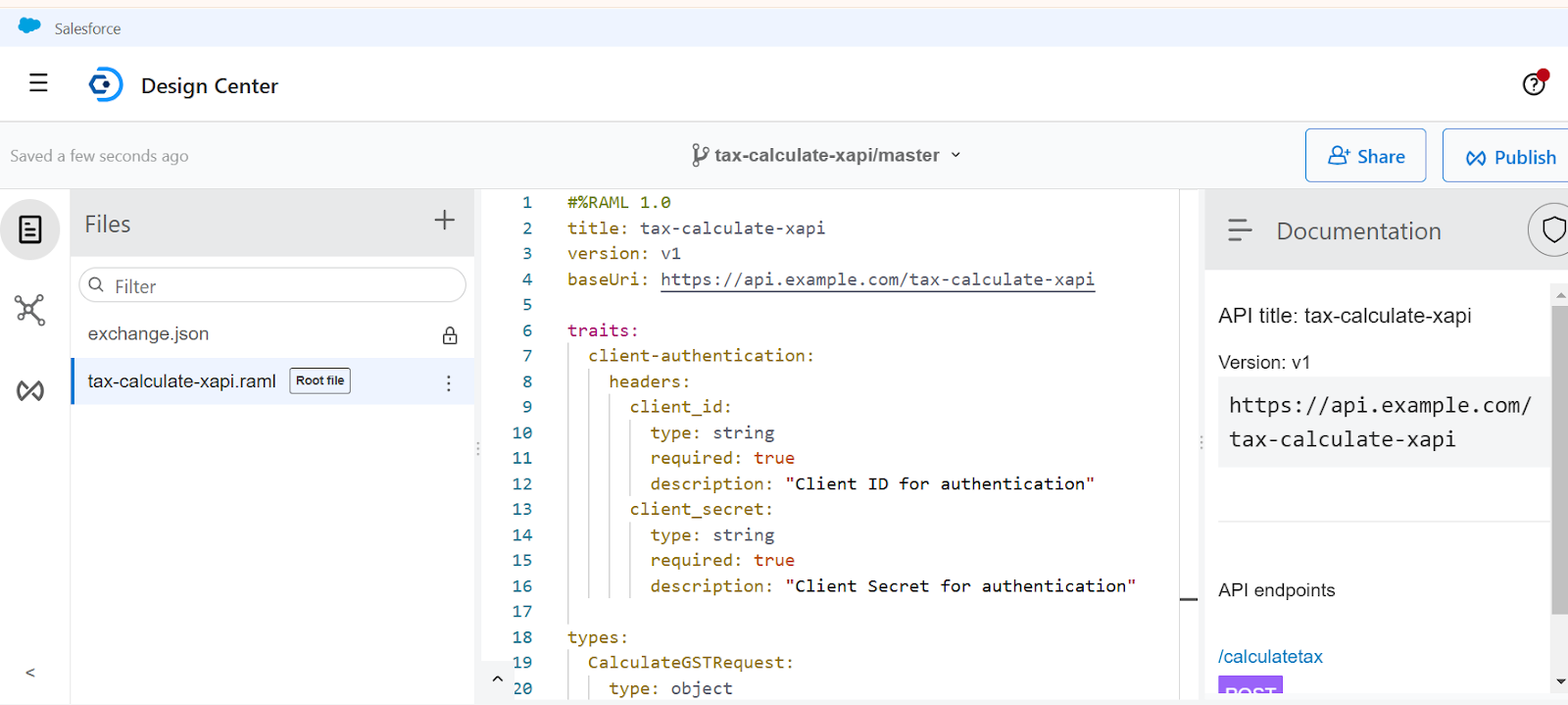Open the help question mark icon
The width and height of the screenshot is (1568, 705).
tap(1534, 84)
